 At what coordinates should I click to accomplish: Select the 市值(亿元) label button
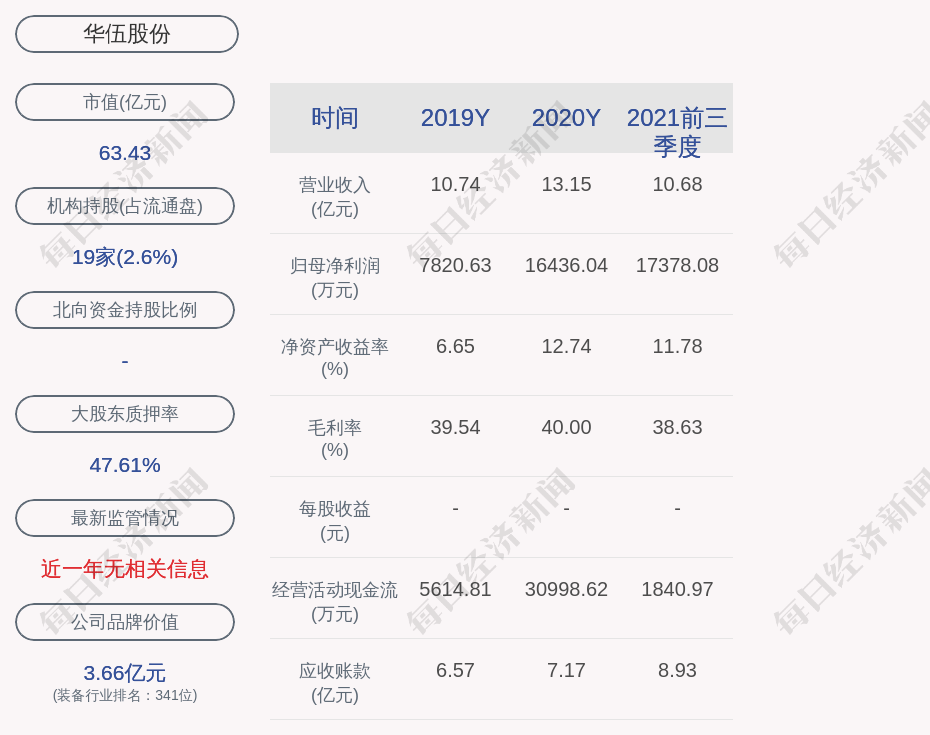point(125,102)
